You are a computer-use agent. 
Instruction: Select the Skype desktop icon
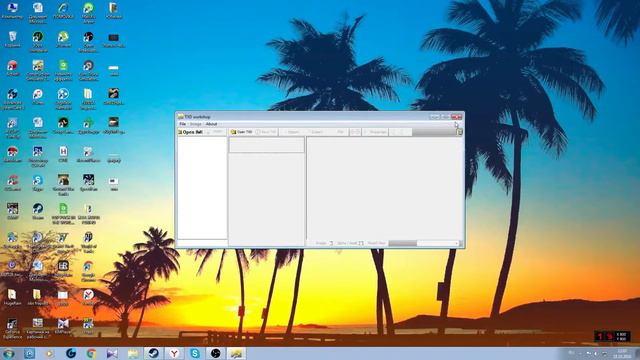pyautogui.click(x=38, y=183)
